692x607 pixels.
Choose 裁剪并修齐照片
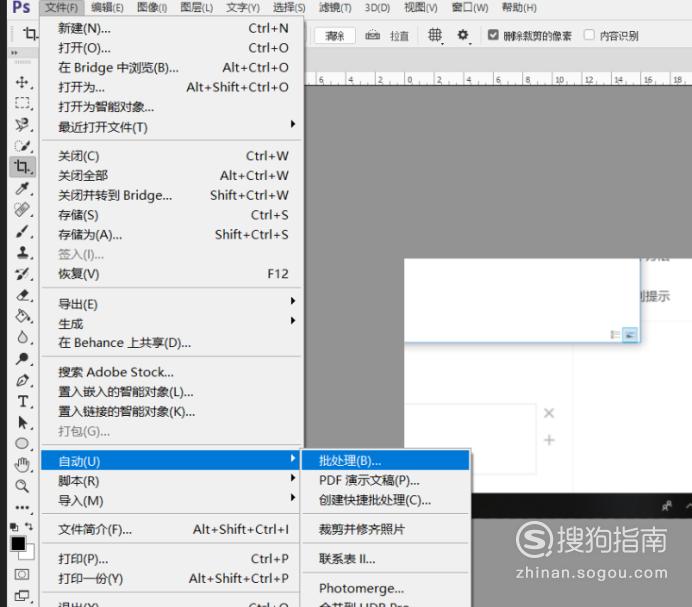click(x=385, y=529)
